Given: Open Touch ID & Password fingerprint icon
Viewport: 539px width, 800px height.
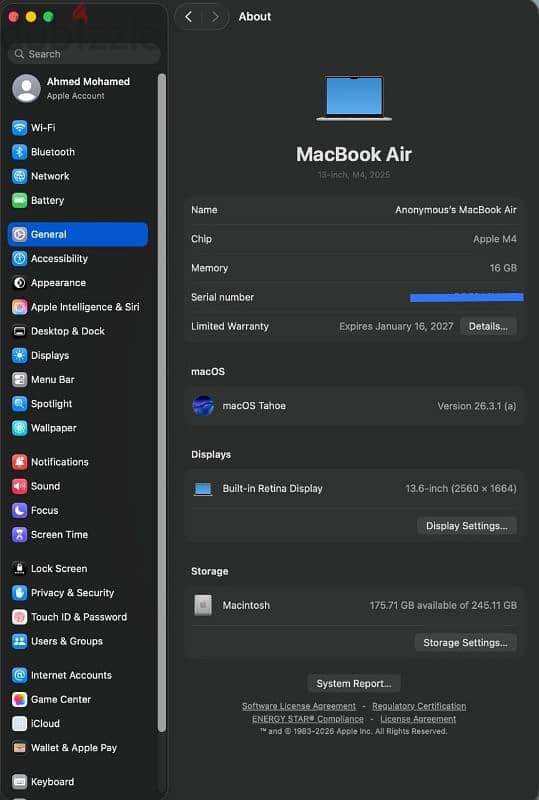Looking at the screenshot, I should click(x=19, y=617).
